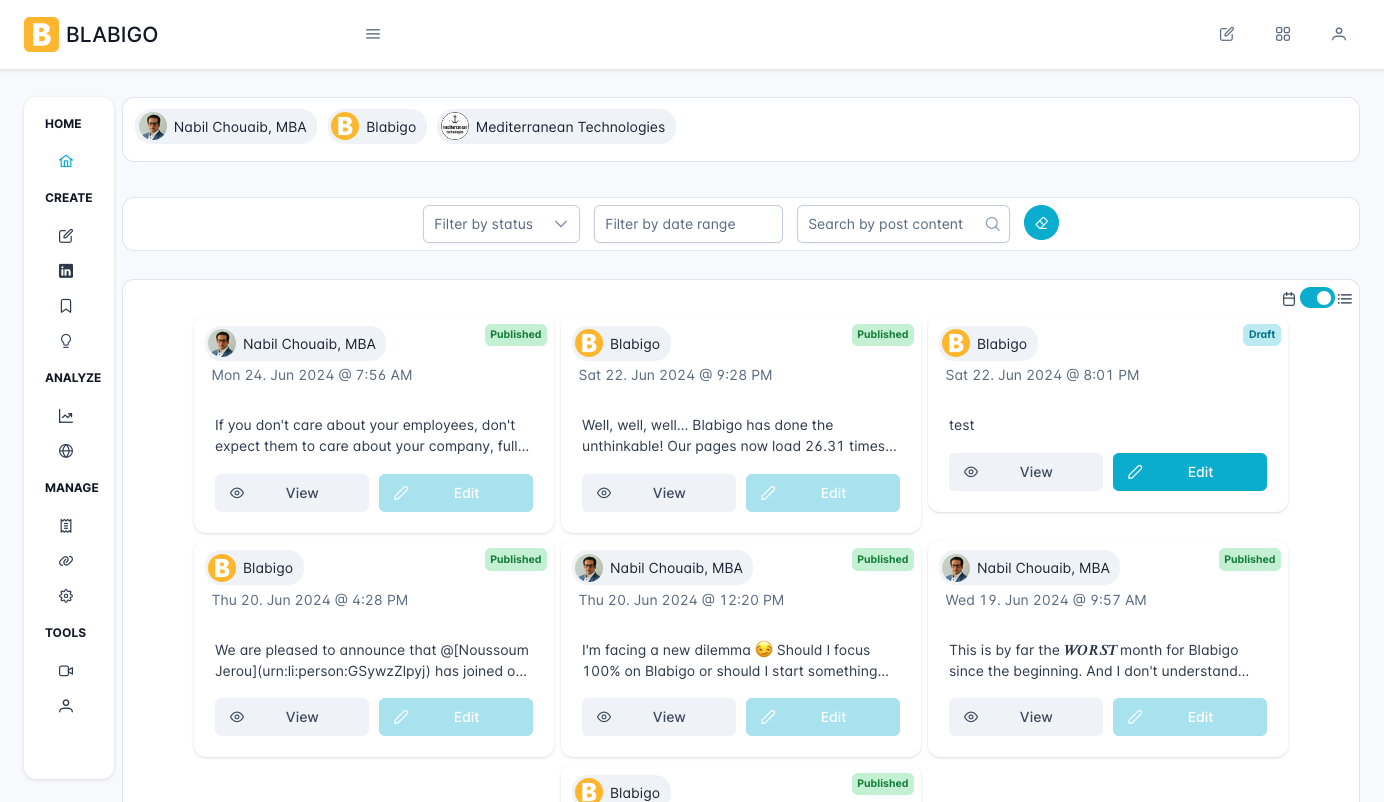The height and width of the screenshot is (802, 1384).
Task: Click the 'Well, well, well...' post text
Action: [x=739, y=436]
